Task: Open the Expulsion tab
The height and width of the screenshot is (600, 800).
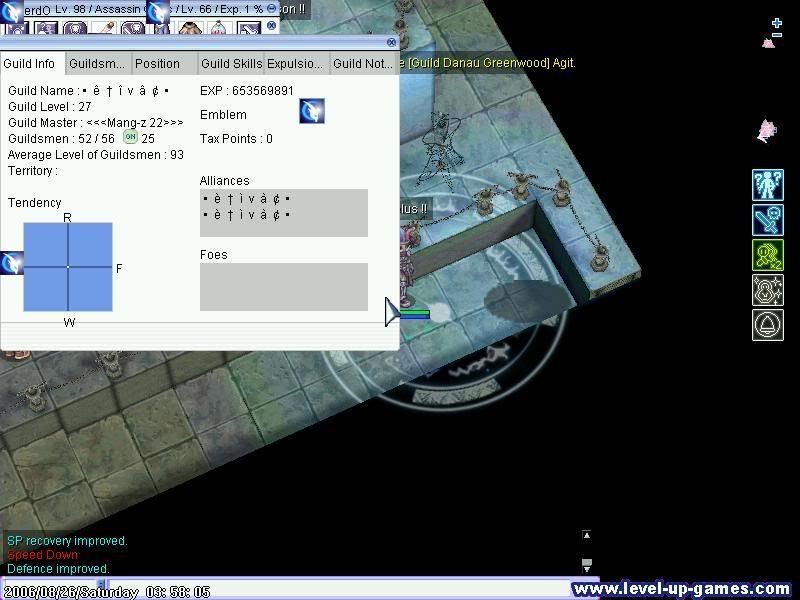Action: pyautogui.click(x=294, y=63)
